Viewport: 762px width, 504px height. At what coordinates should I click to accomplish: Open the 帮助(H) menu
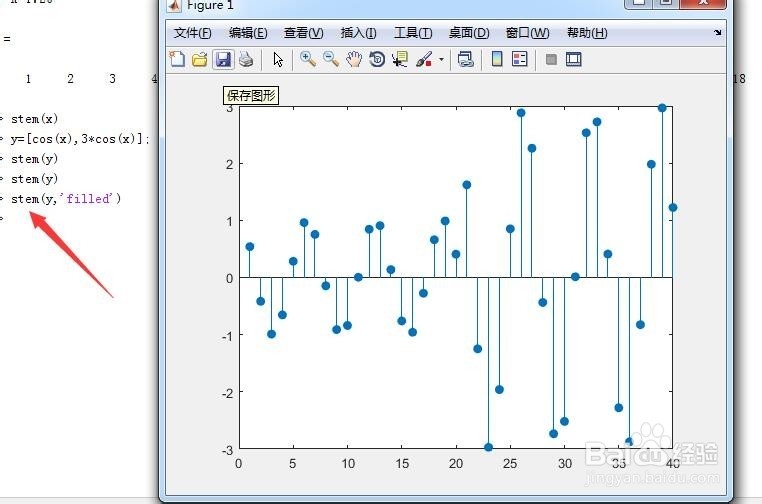coord(587,33)
